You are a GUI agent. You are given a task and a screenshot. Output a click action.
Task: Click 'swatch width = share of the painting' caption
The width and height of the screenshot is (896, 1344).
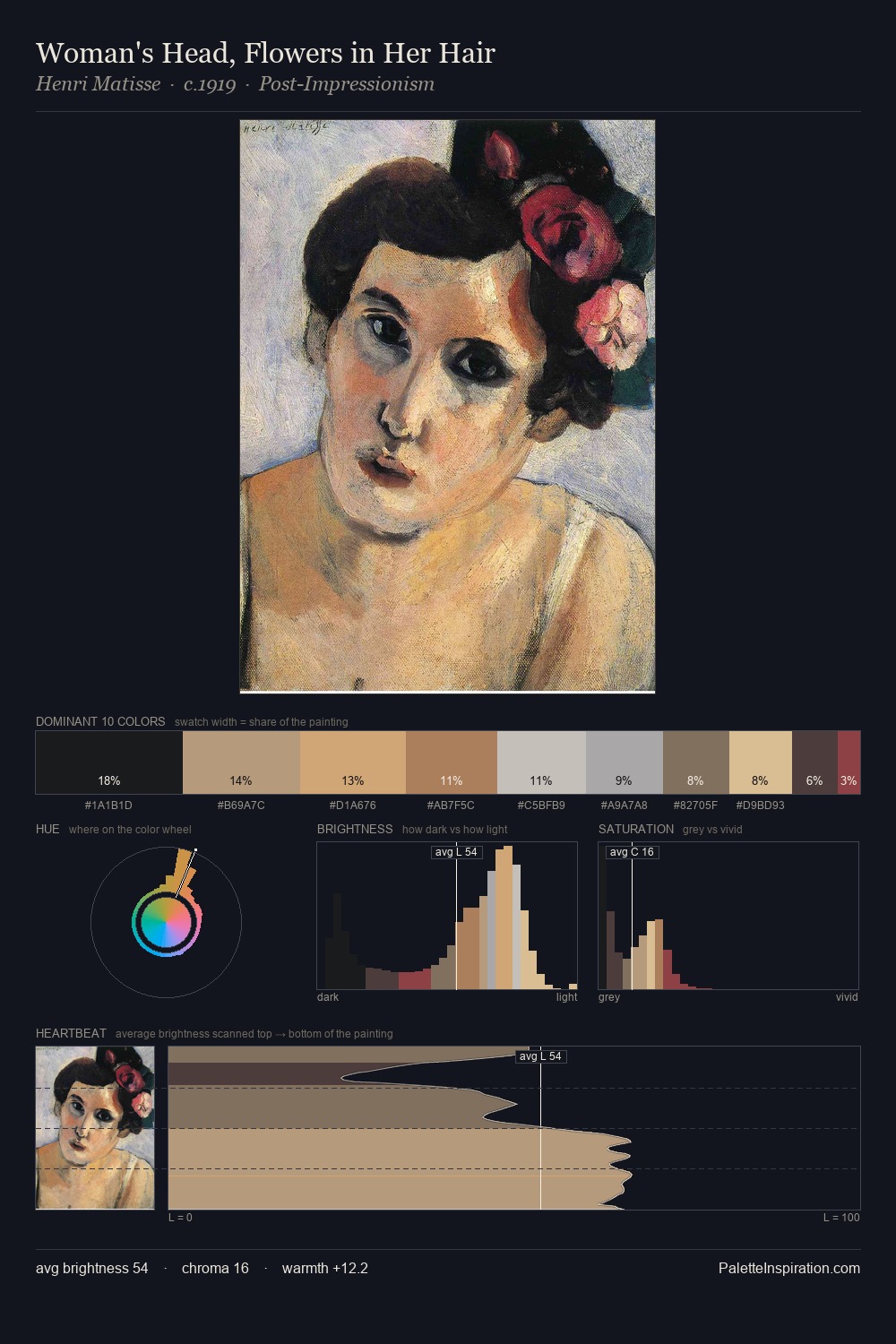(262, 722)
